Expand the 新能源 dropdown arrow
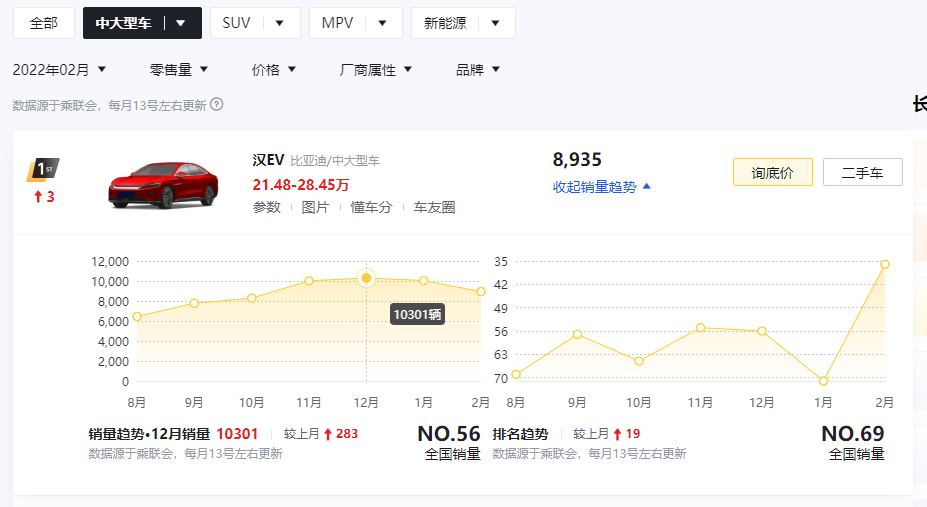The width and height of the screenshot is (927, 507). (x=495, y=23)
